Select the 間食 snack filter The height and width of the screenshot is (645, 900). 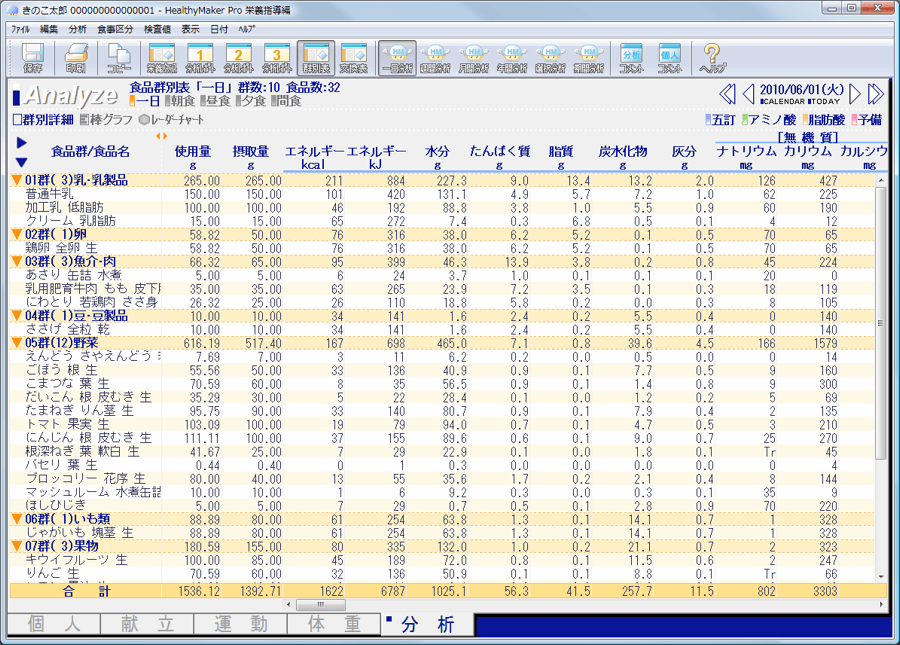(x=286, y=101)
